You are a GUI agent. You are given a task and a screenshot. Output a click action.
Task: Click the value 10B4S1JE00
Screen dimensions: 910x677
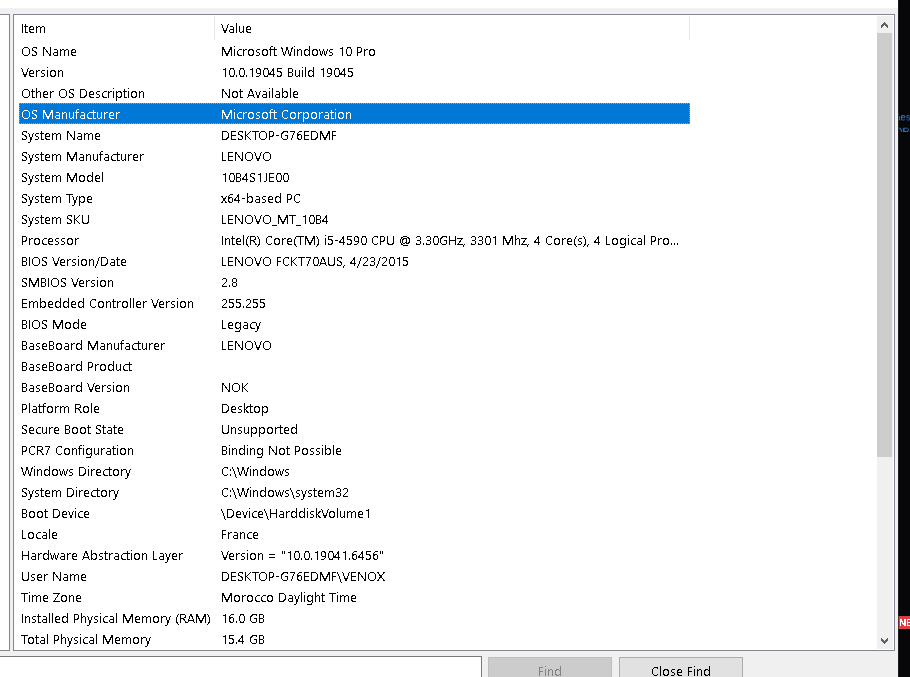[255, 178]
